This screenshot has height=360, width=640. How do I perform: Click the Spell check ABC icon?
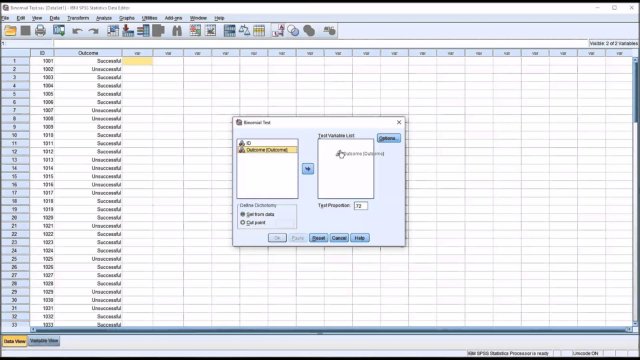pyautogui.click(x=329, y=31)
